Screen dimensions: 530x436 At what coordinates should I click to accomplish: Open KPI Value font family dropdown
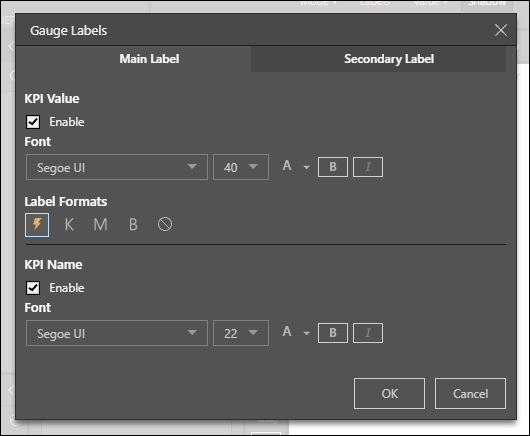[x=117, y=167]
